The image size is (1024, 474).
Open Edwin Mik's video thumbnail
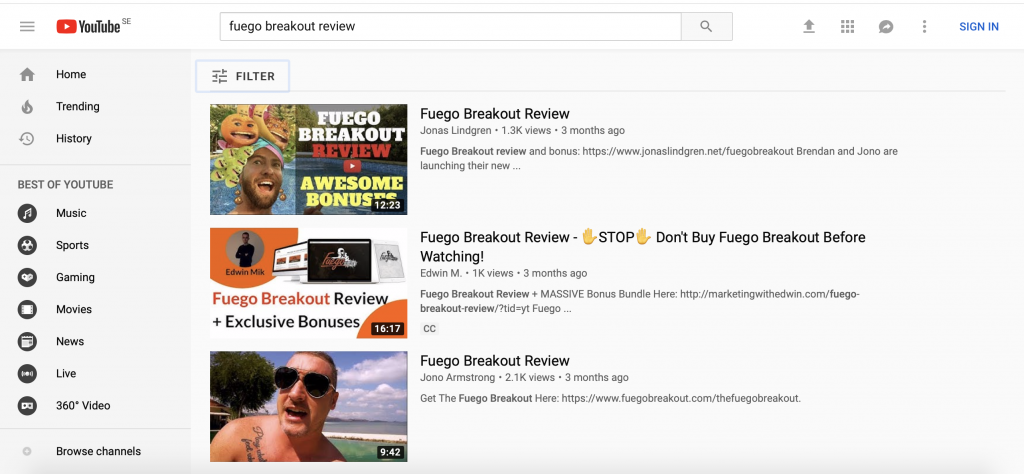tap(308, 283)
